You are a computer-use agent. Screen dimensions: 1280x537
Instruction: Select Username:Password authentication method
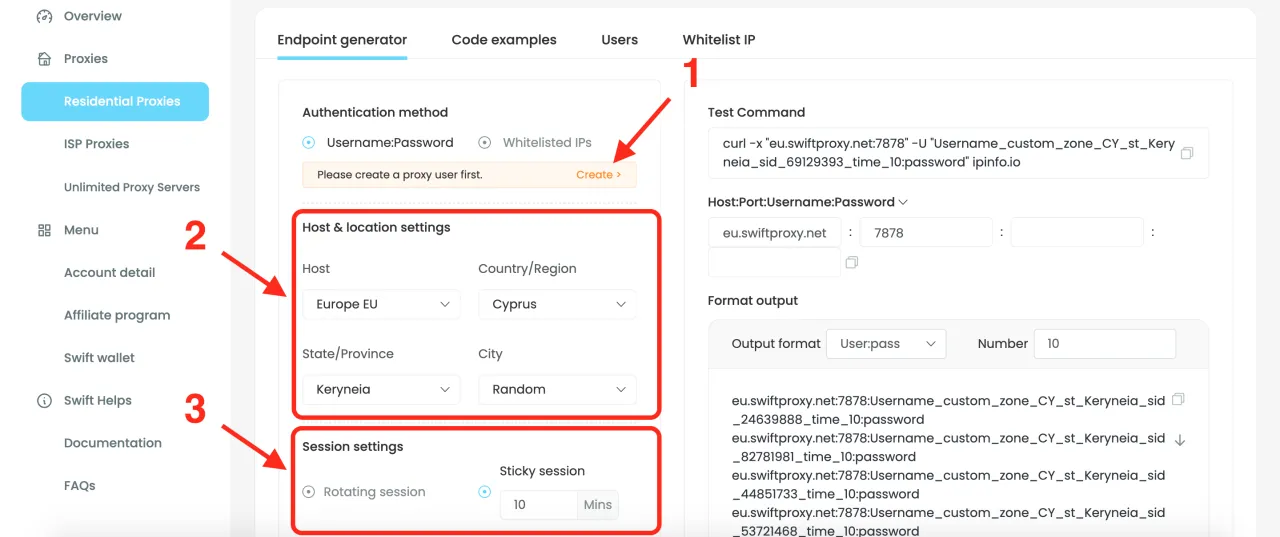click(309, 143)
